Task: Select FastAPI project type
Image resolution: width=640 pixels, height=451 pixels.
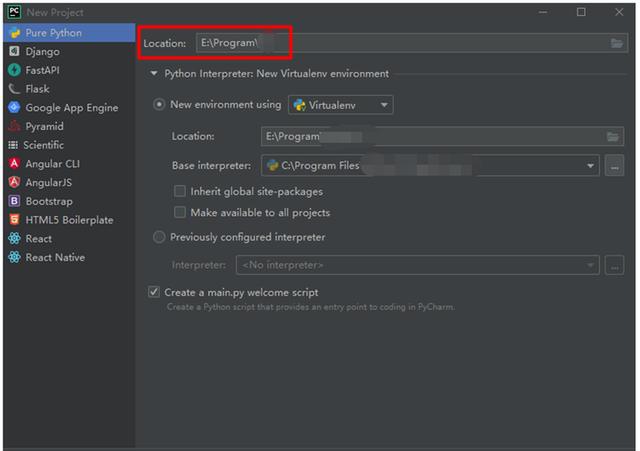Action: [x=69, y=70]
